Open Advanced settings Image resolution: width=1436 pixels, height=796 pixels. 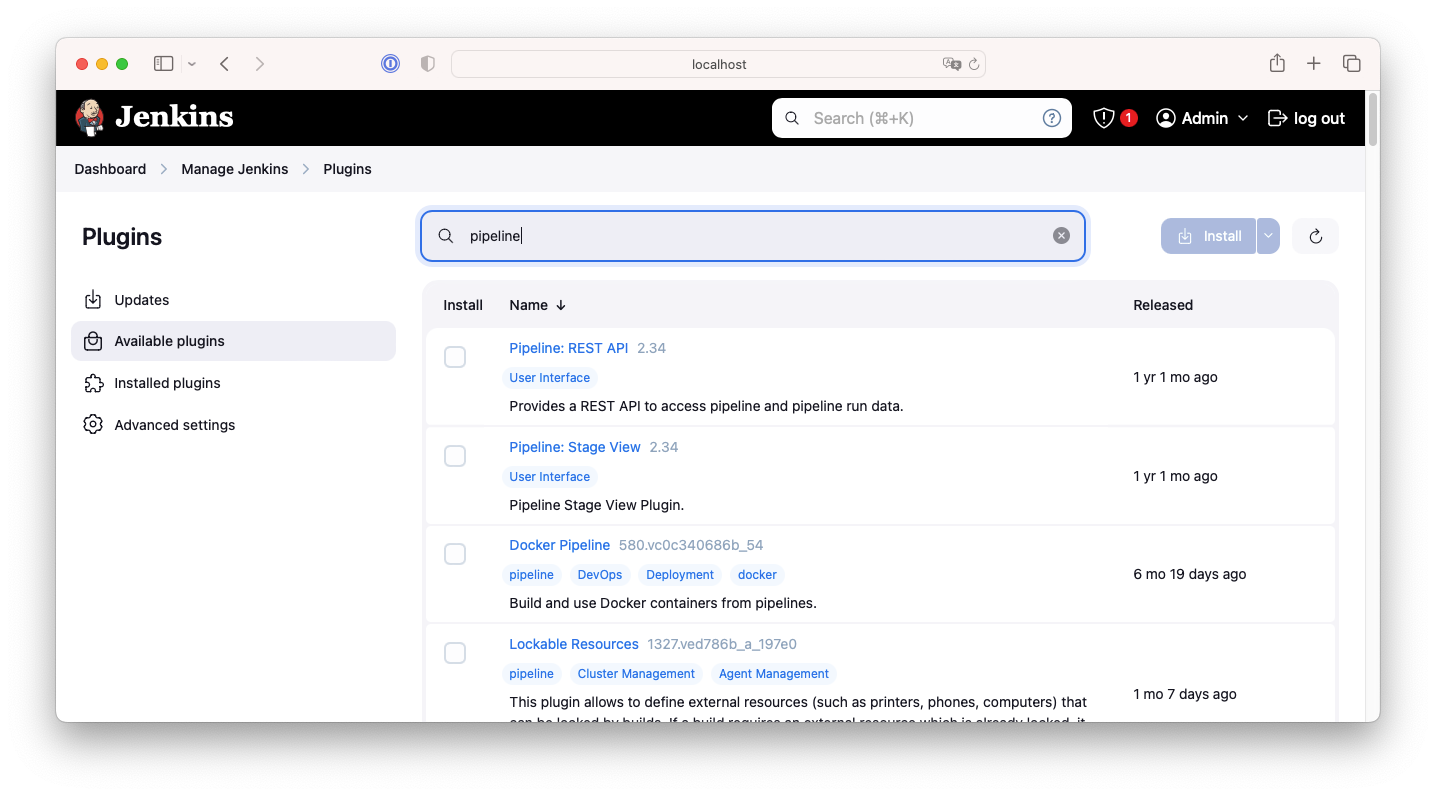(233, 425)
